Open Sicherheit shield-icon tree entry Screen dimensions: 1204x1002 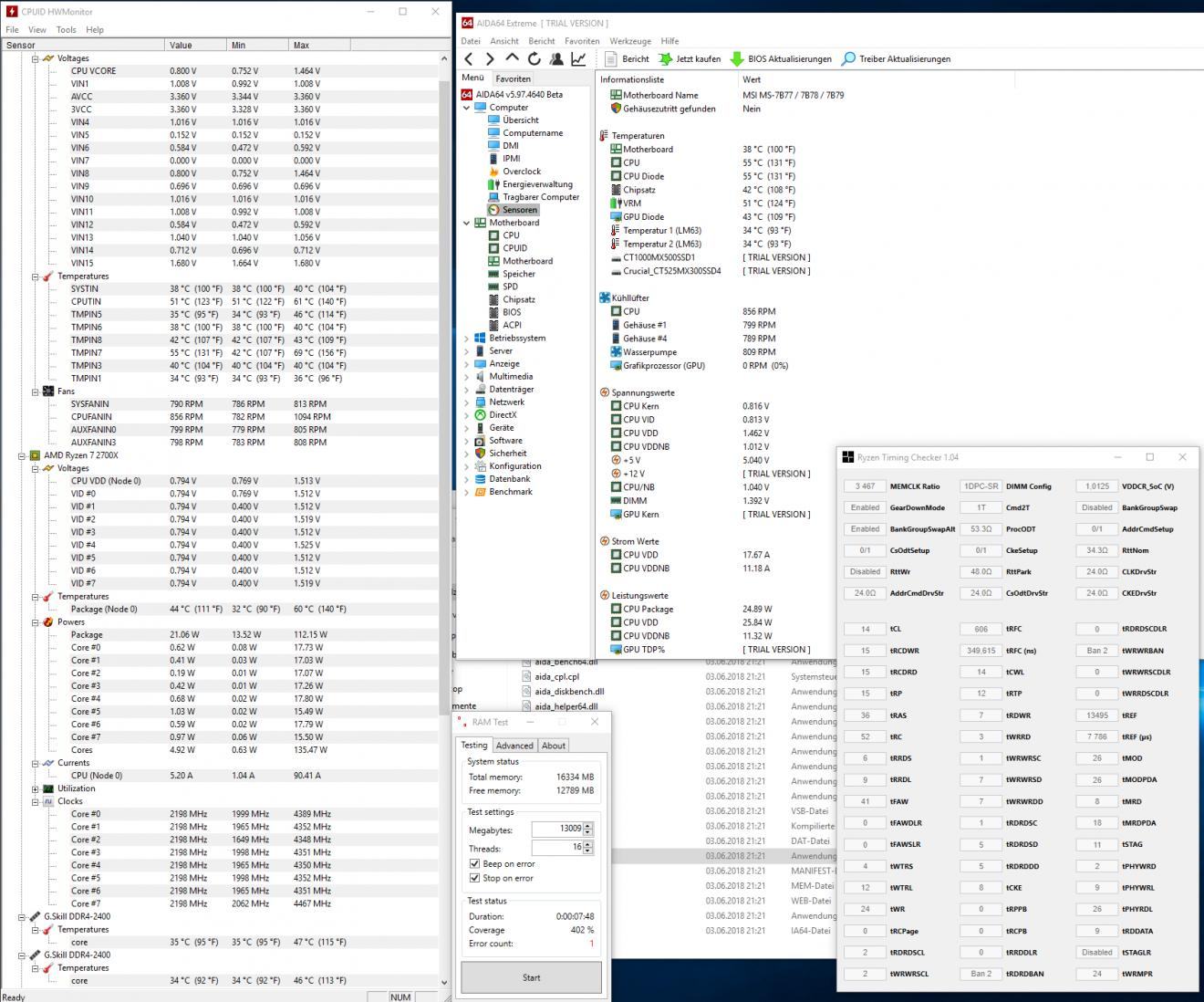(481, 454)
